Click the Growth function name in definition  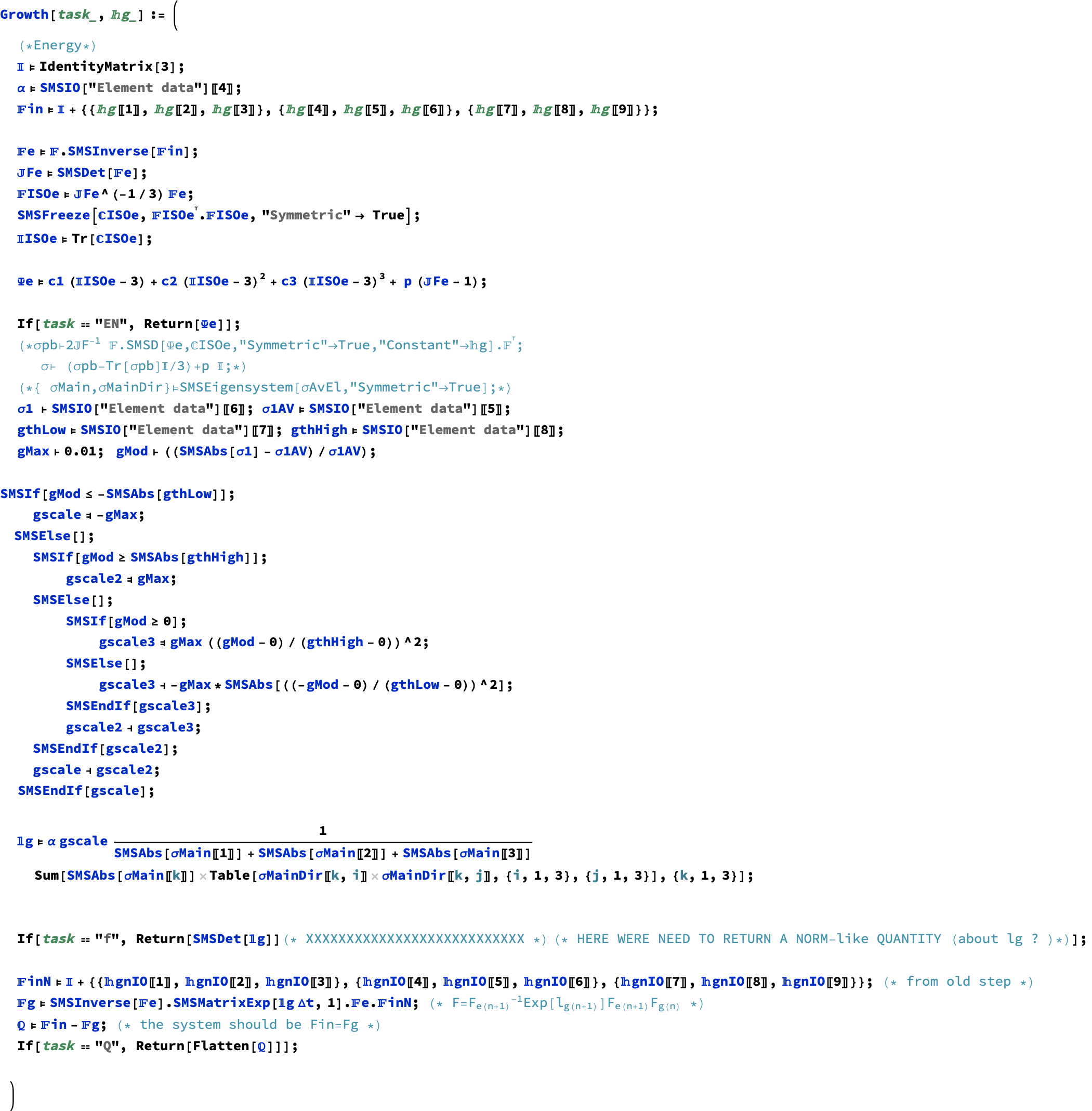pos(24,15)
